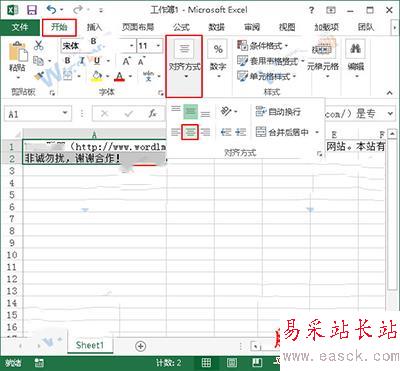The height and width of the screenshot is (371, 400).
Task: Click the Copy icon in clipboard group
Action: coord(39,61)
